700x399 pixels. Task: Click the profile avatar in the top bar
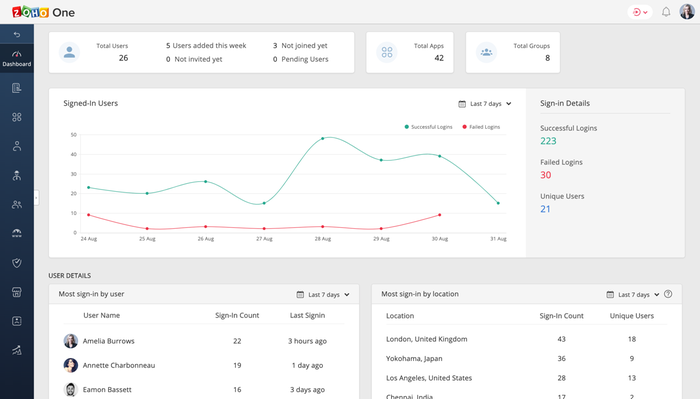tap(687, 12)
